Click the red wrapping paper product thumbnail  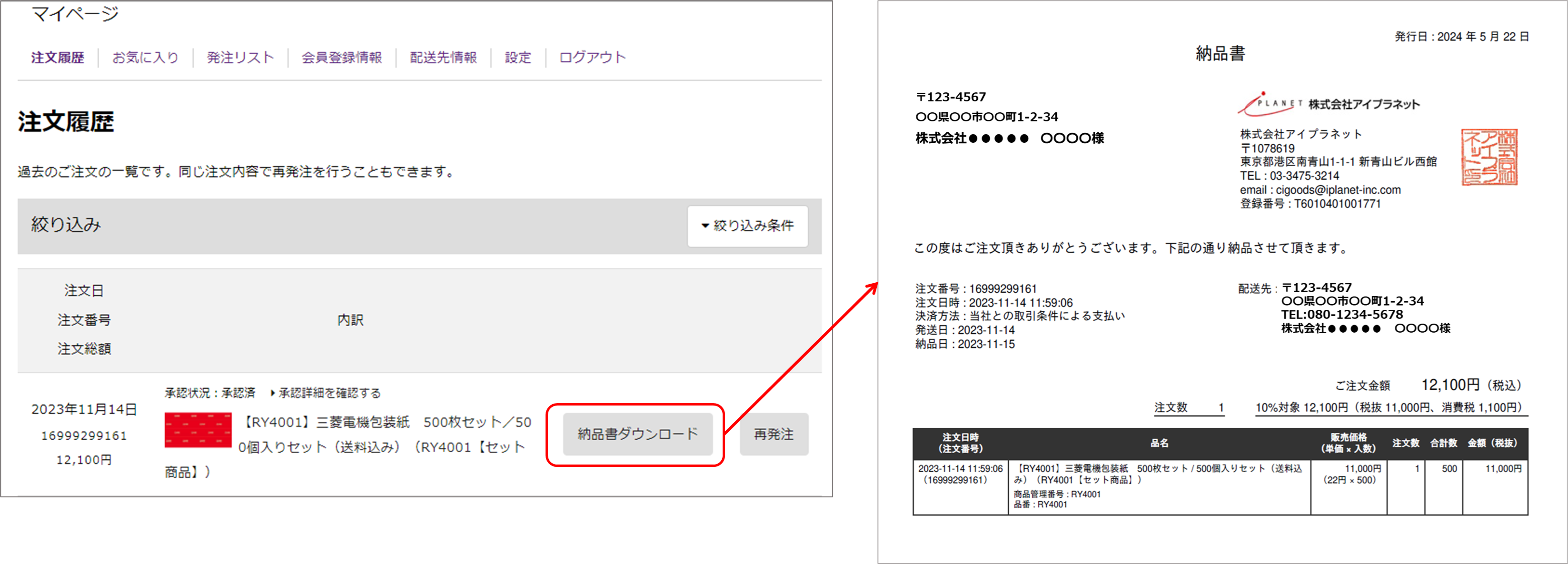point(198,430)
